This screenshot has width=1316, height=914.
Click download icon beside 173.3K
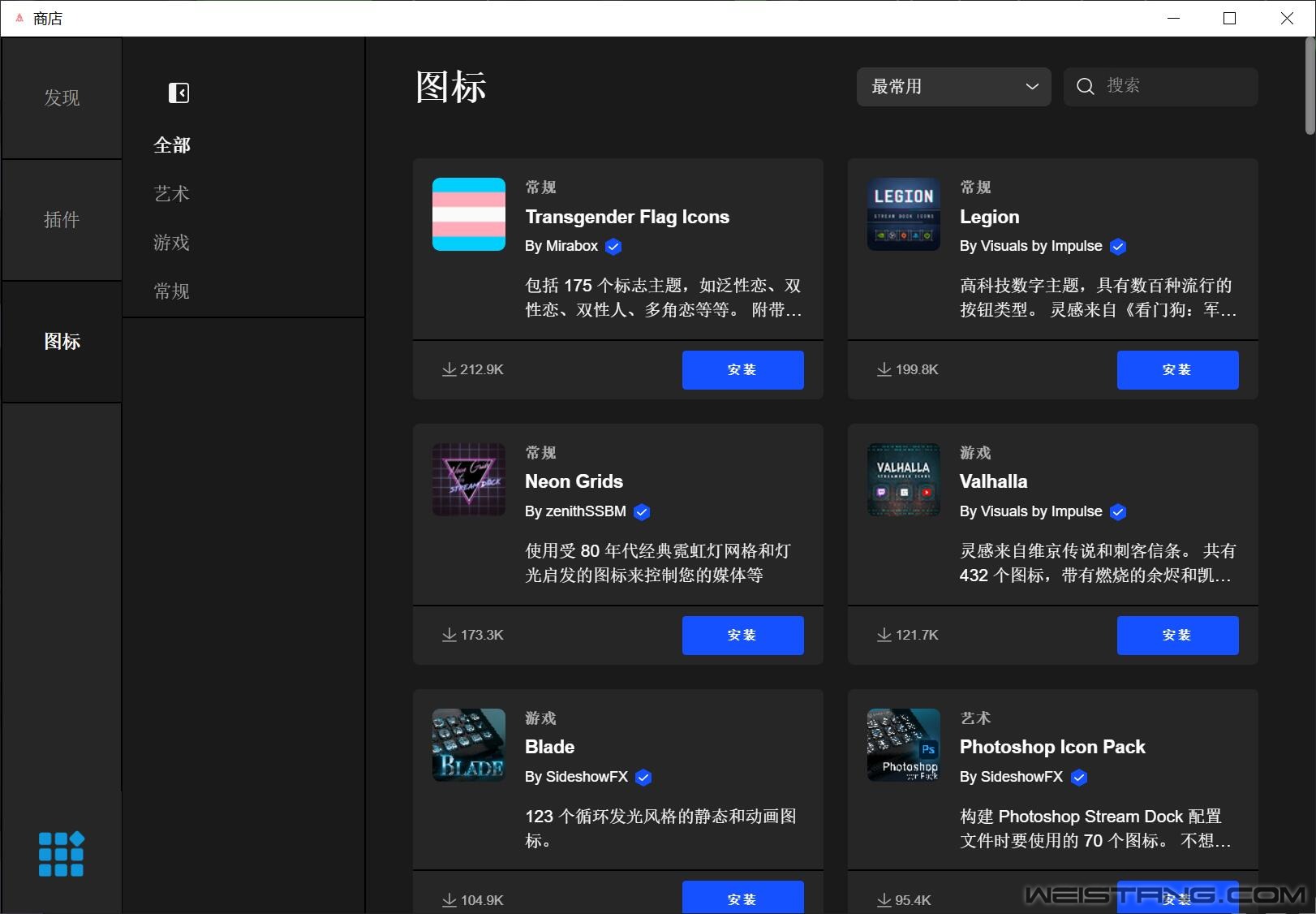tap(449, 635)
